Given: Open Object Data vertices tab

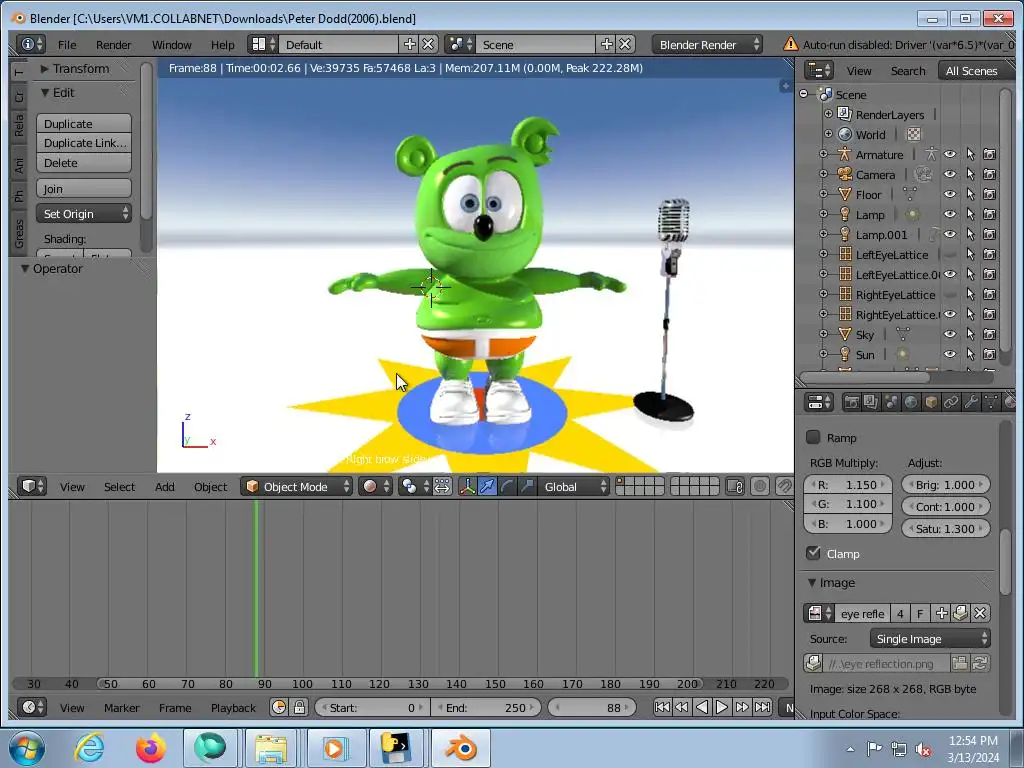Looking at the screenshot, I should pyautogui.click(x=991, y=402).
